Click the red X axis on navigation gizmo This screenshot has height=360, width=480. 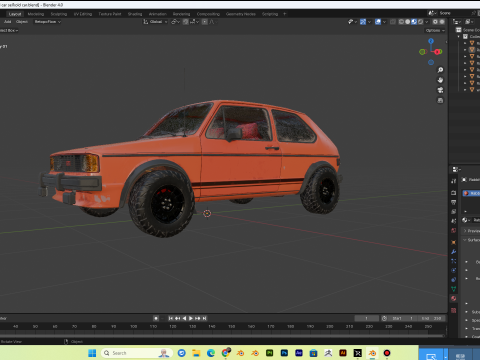[x=438, y=52]
